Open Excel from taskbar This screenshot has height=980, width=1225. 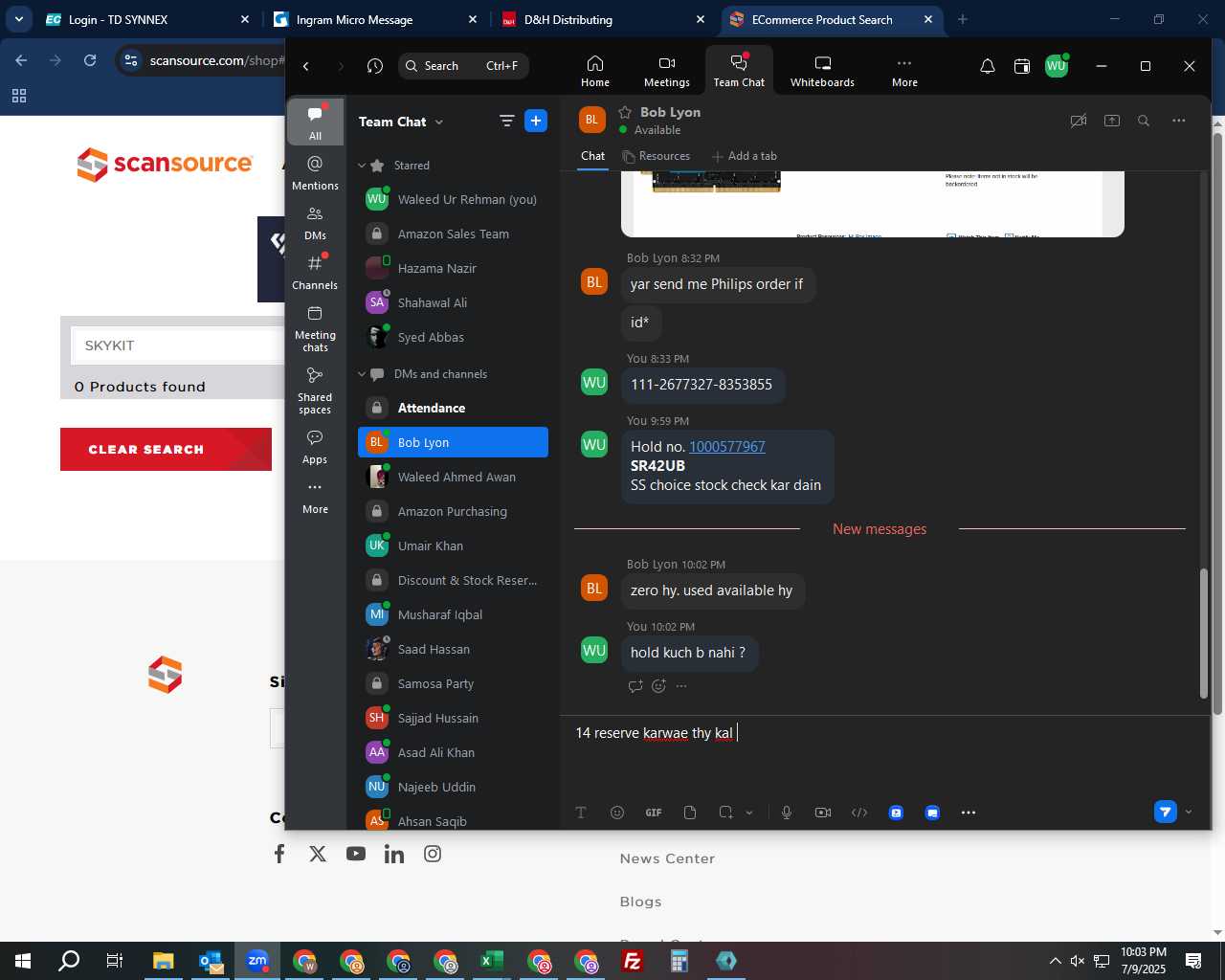(x=492, y=961)
